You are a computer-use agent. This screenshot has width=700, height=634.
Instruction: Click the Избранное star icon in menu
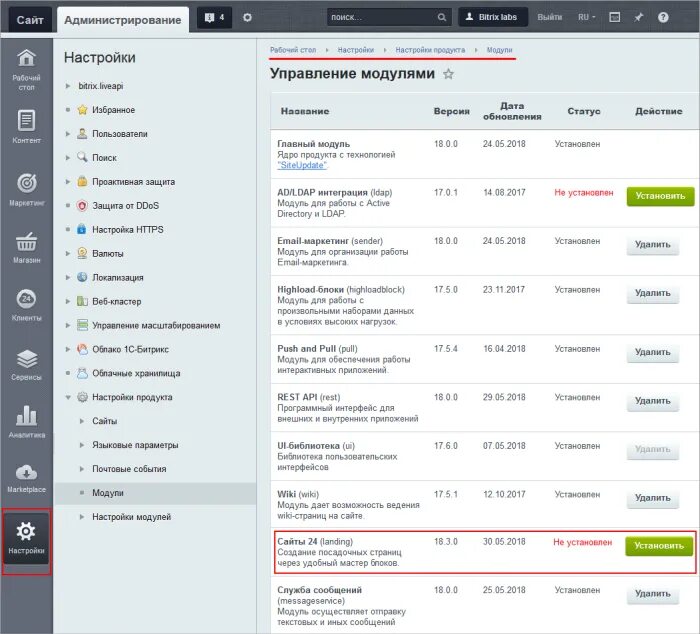82,109
